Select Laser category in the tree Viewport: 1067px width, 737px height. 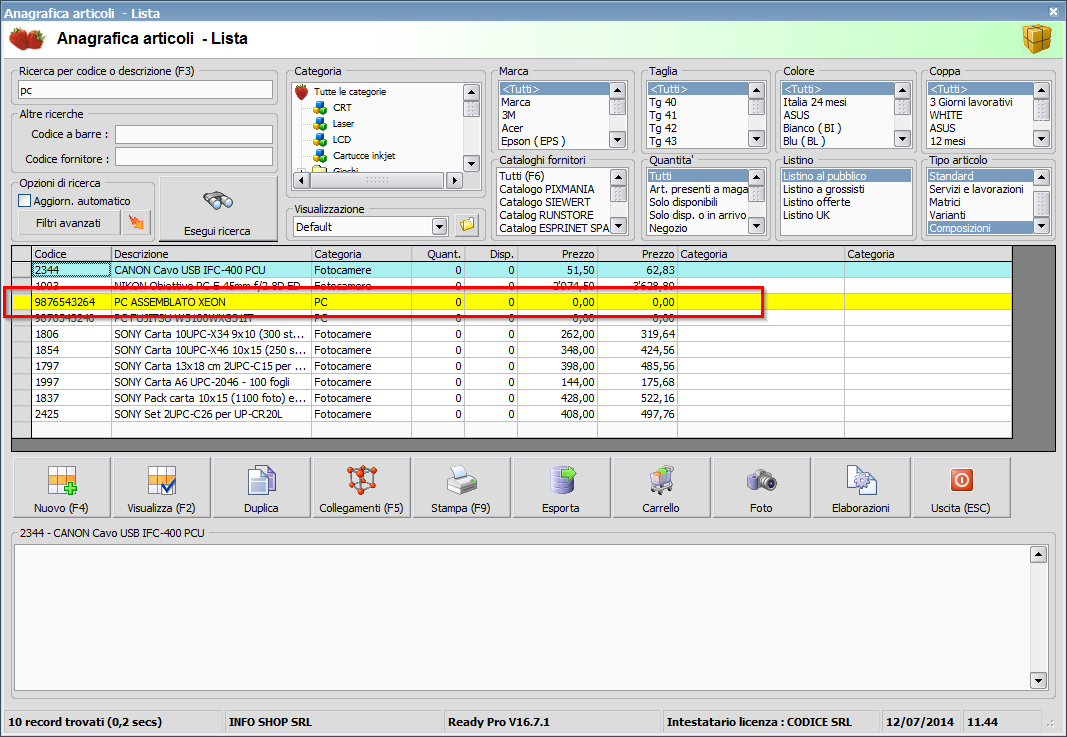[343, 124]
